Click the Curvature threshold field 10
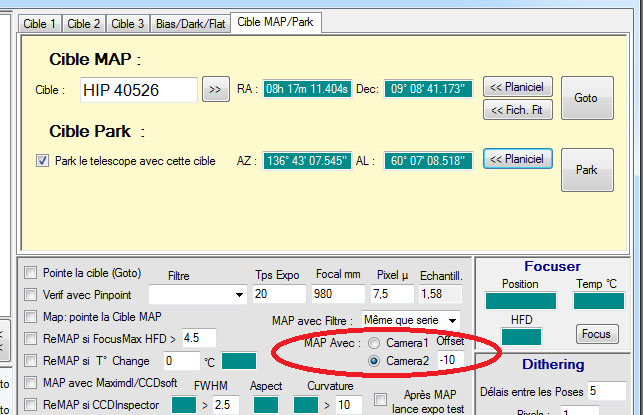 pyautogui.click(x=349, y=405)
